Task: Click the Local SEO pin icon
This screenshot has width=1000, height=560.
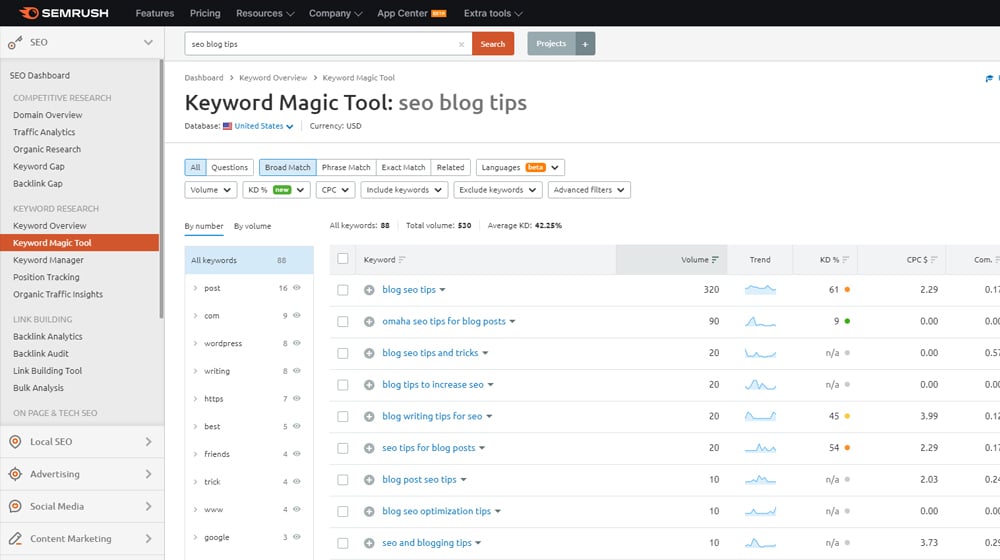Action: click(15, 441)
